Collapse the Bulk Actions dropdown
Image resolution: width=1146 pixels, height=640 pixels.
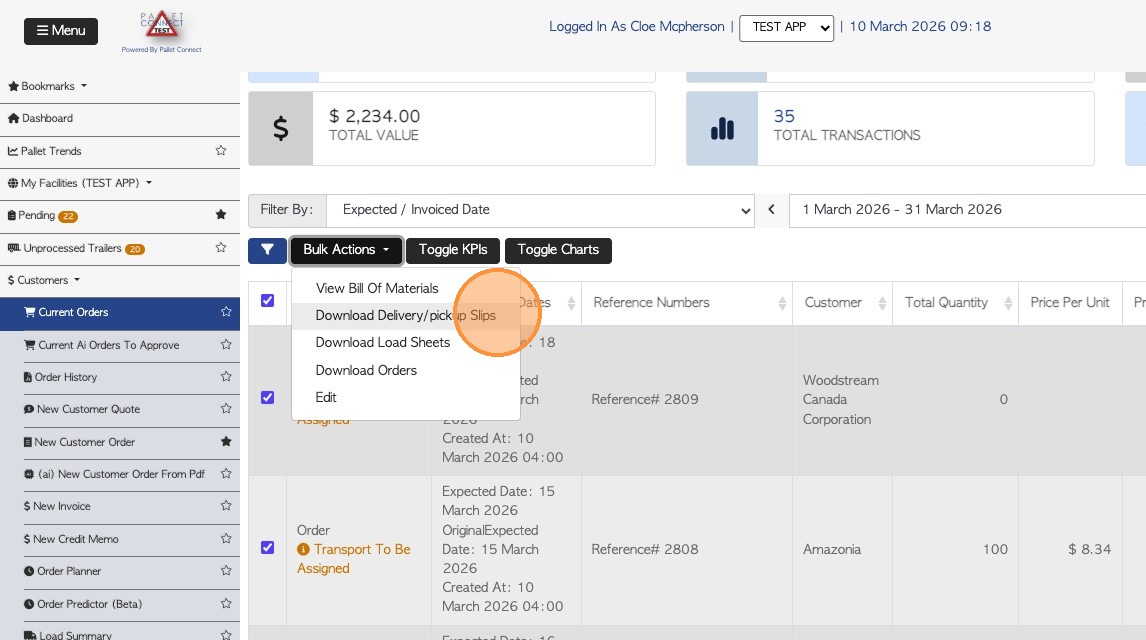click(x=346, y=250)
